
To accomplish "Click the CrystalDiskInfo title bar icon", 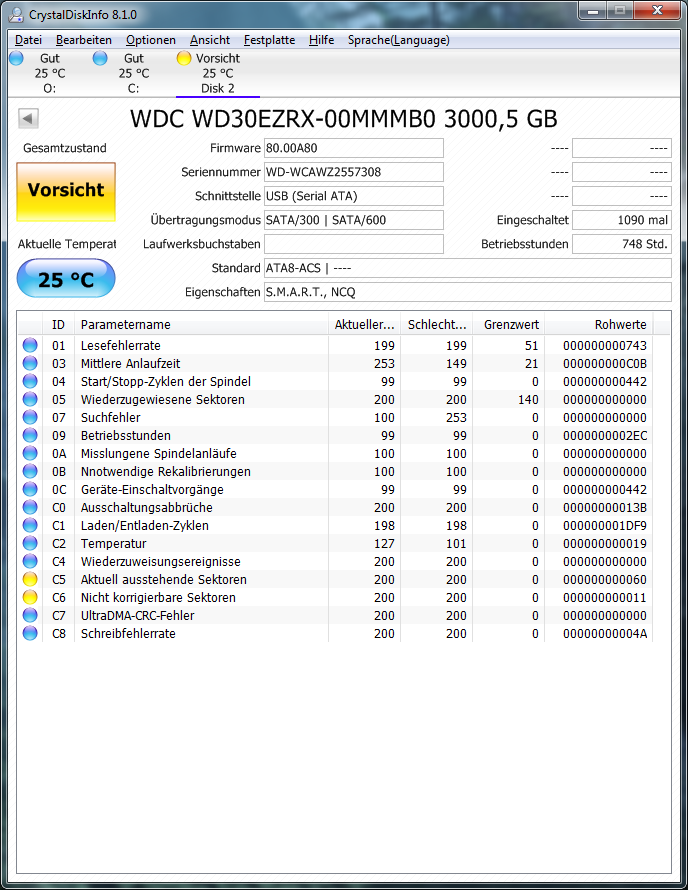I will (x=16, y=14).
